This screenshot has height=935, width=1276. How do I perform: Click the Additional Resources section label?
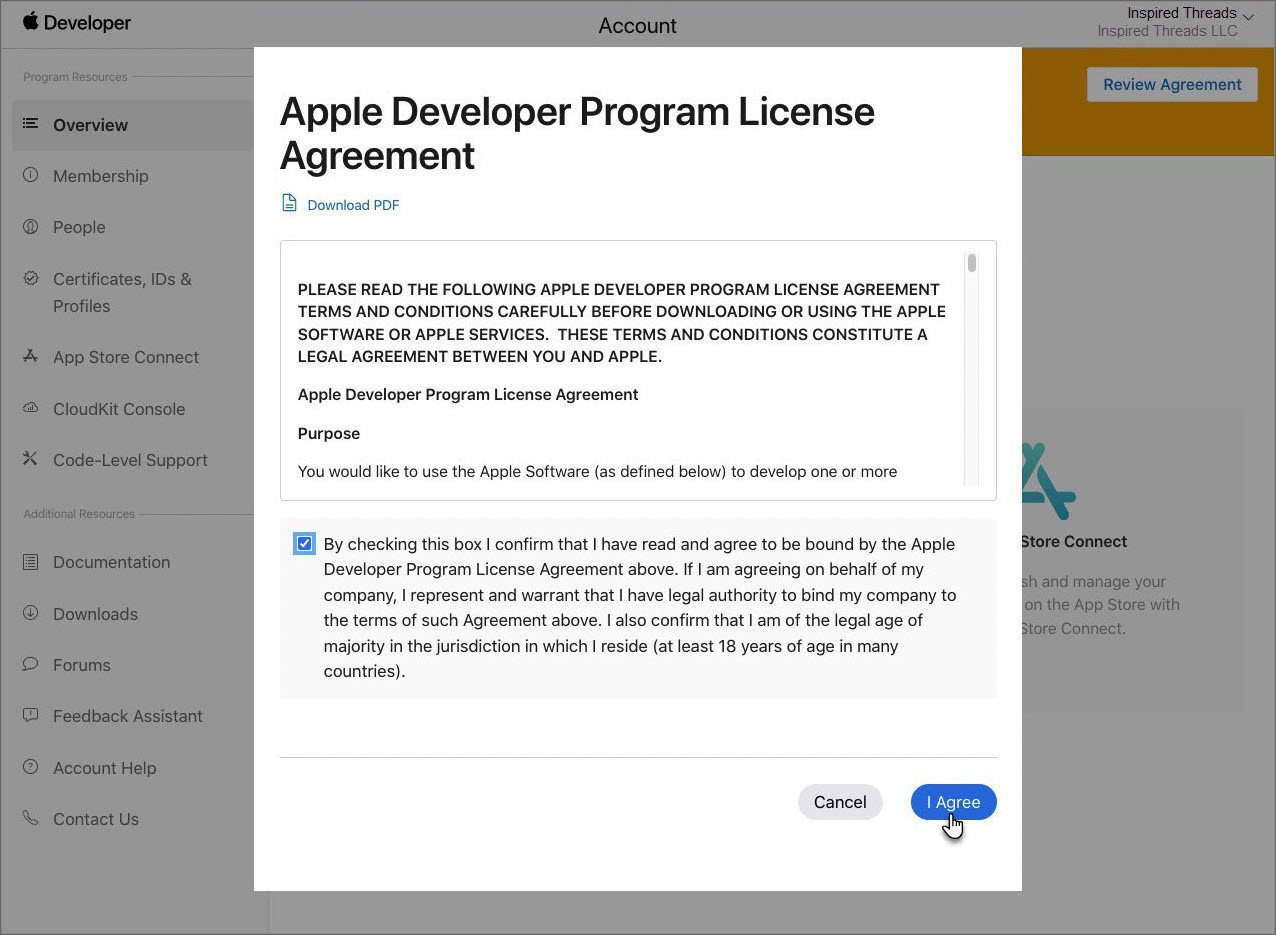coord(79,514)
